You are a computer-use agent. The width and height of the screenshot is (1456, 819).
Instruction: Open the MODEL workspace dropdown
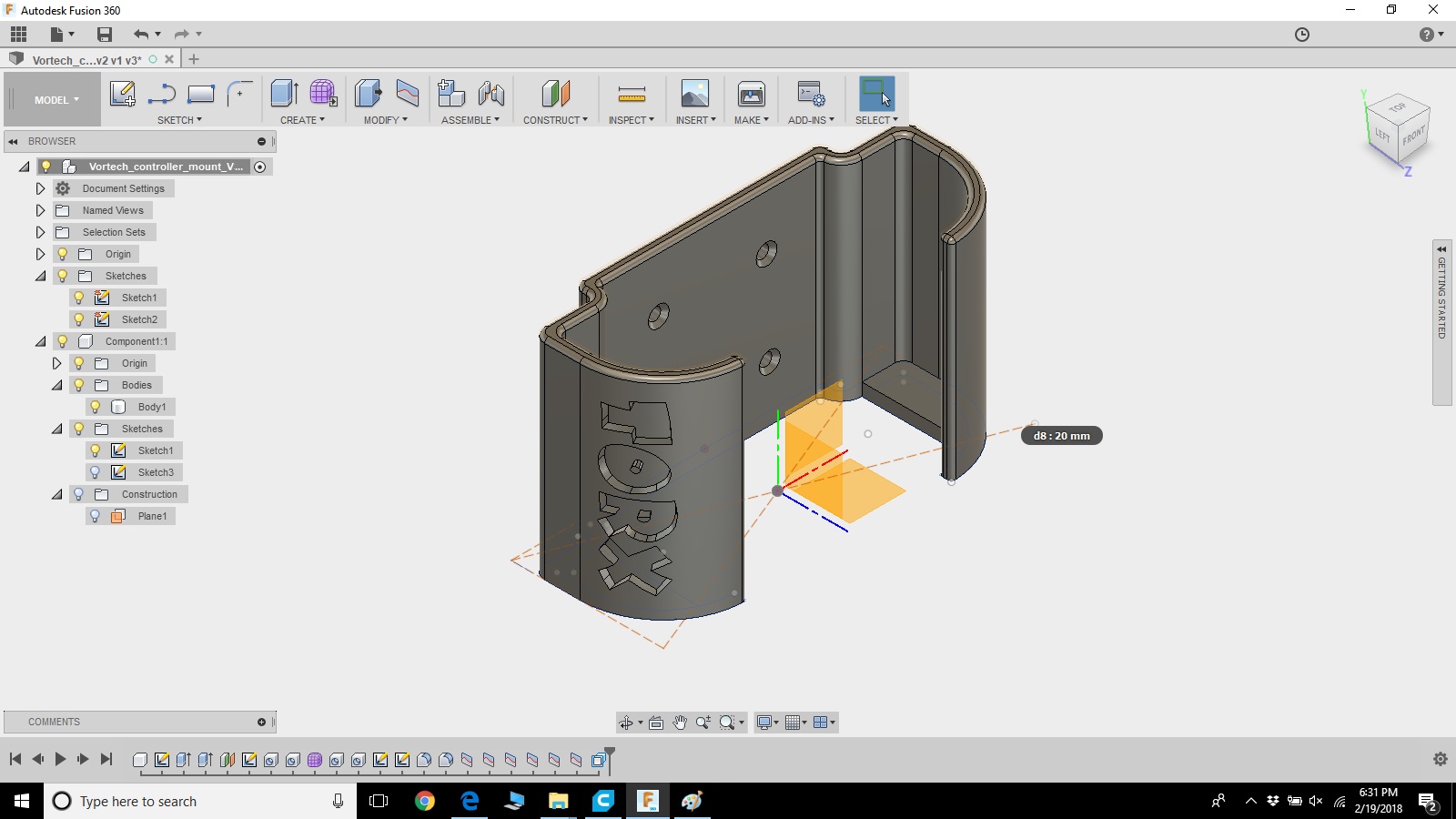coord(56,100)
